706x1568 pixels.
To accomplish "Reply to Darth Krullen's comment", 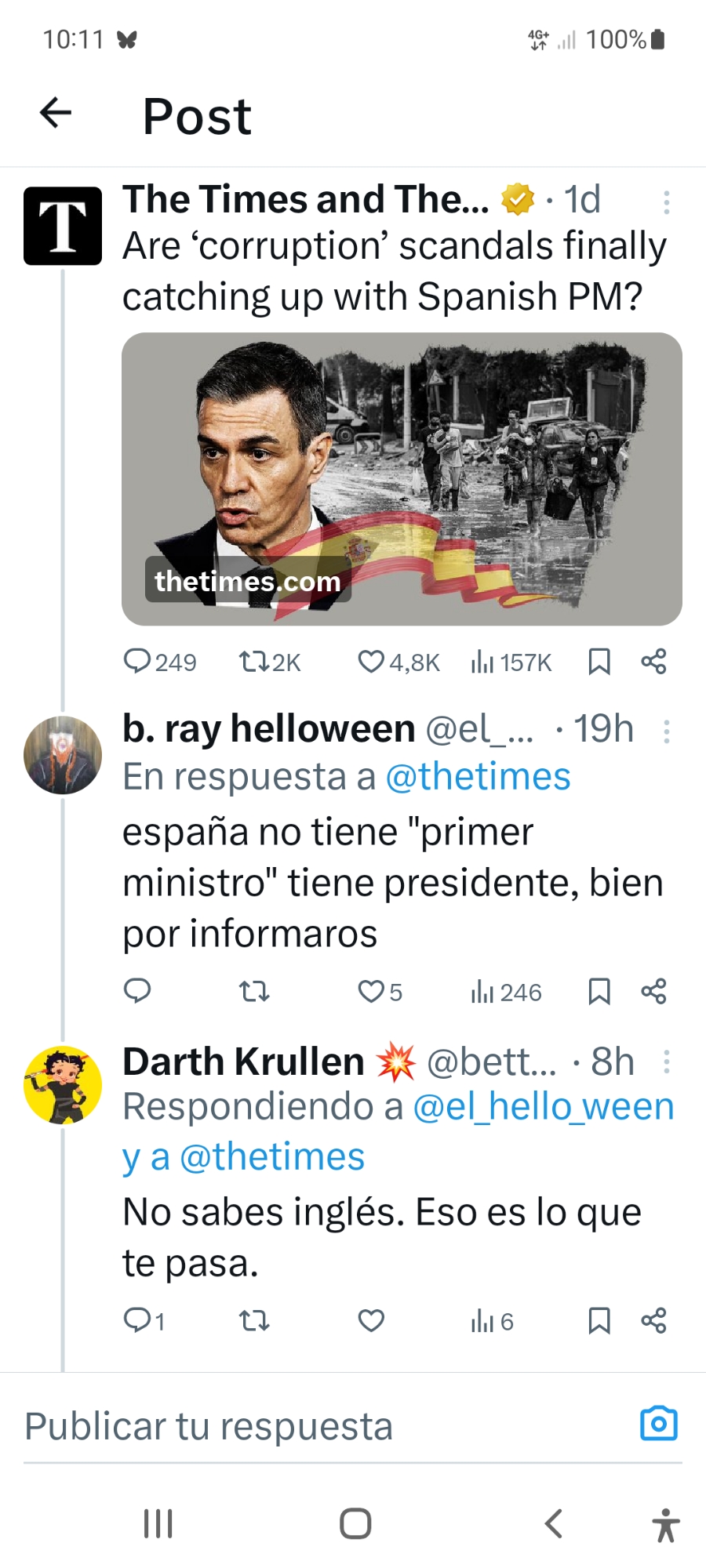I will [x=137, y=1321].
